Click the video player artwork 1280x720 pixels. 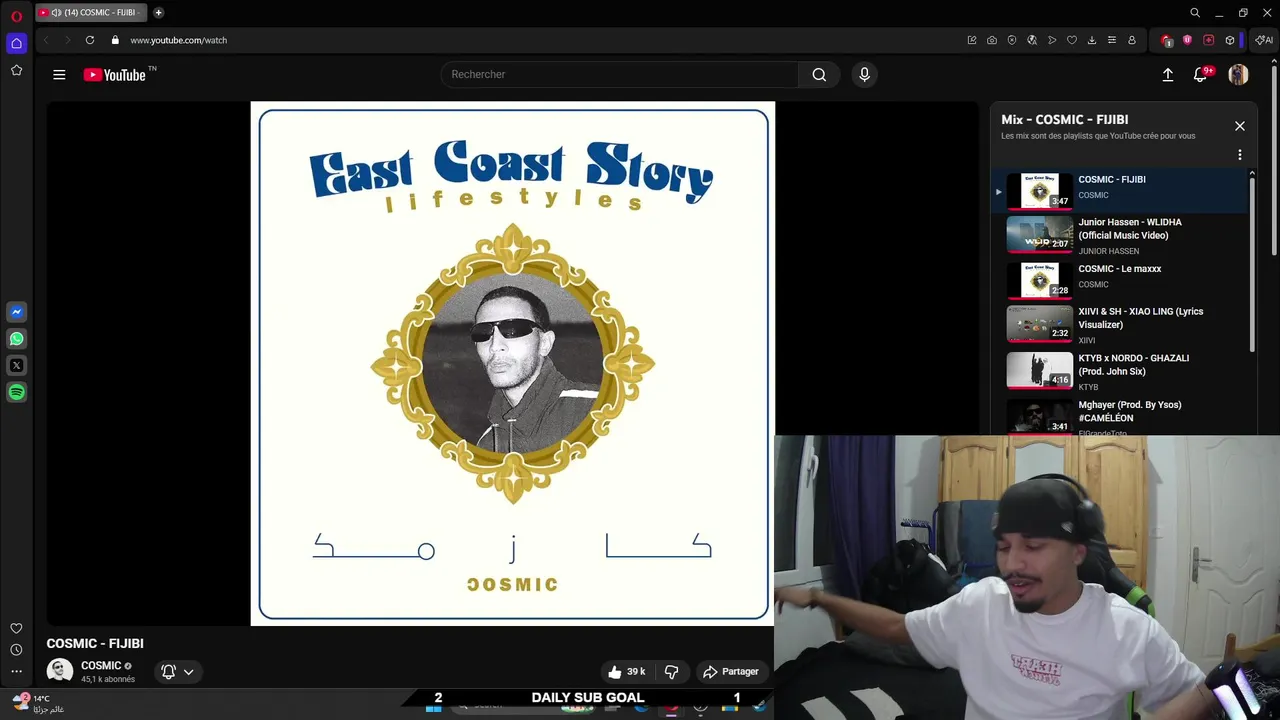tap(512, 363)
